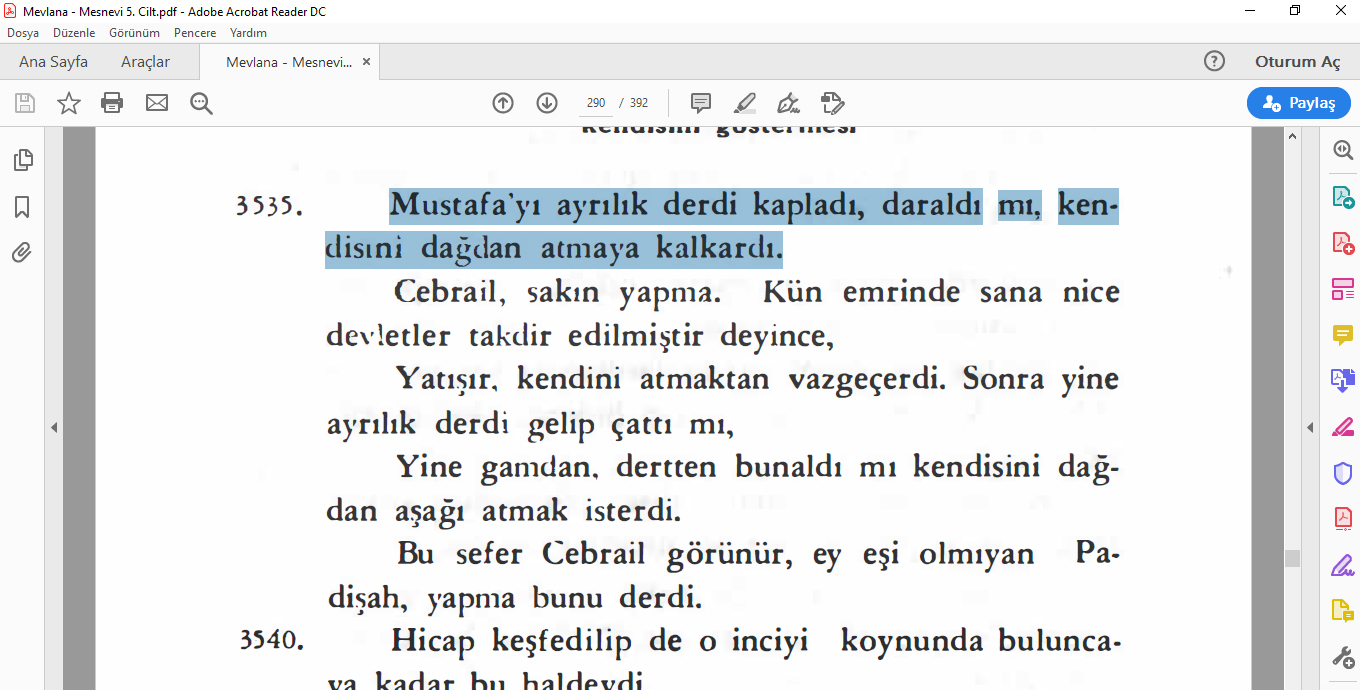Open the yellow page-with-note tool in right pane
Screen dimensions: 1360x690
click(x=1343, y=611)
